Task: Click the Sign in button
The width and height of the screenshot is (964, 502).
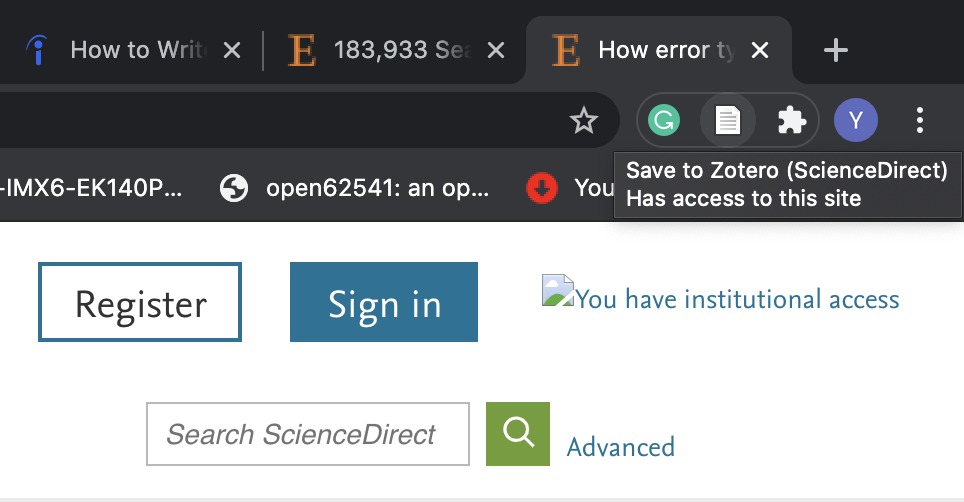Action: [384, 302]
